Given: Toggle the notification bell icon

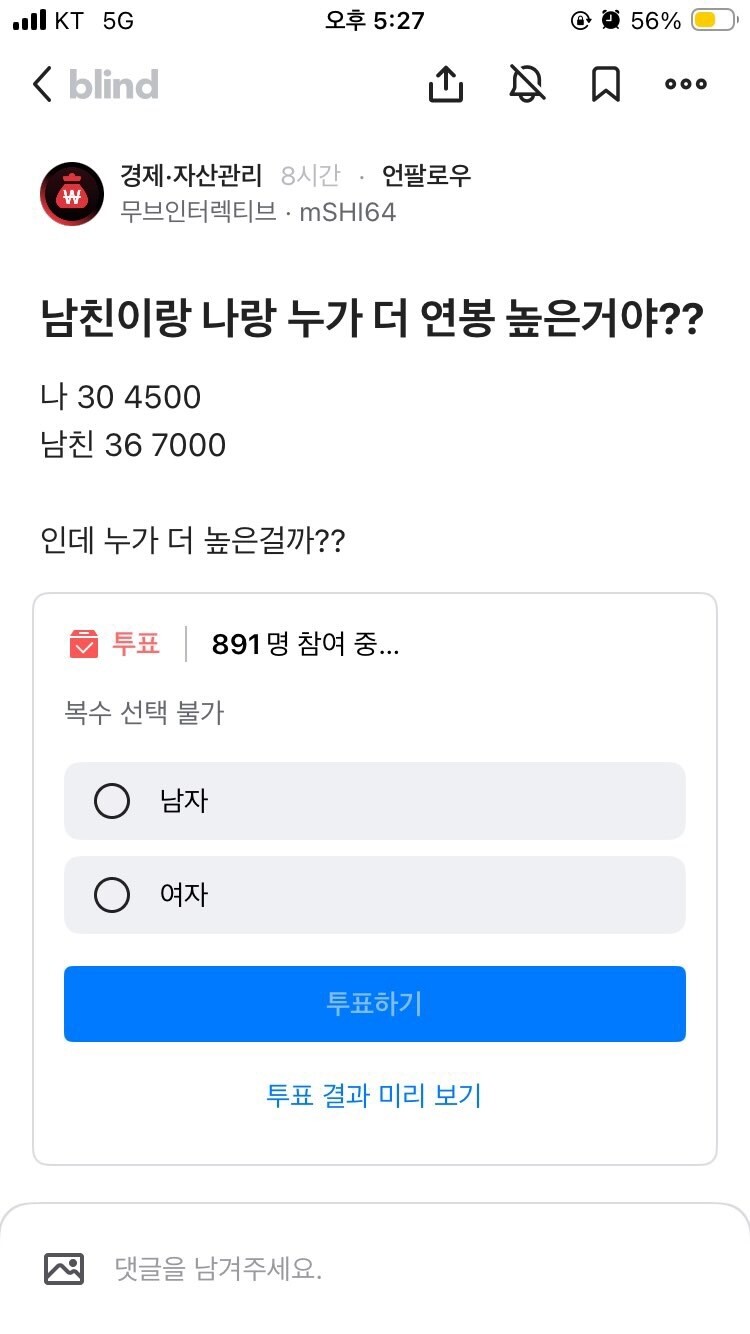Looking at the screenshot, I should (x=527, y=85).
